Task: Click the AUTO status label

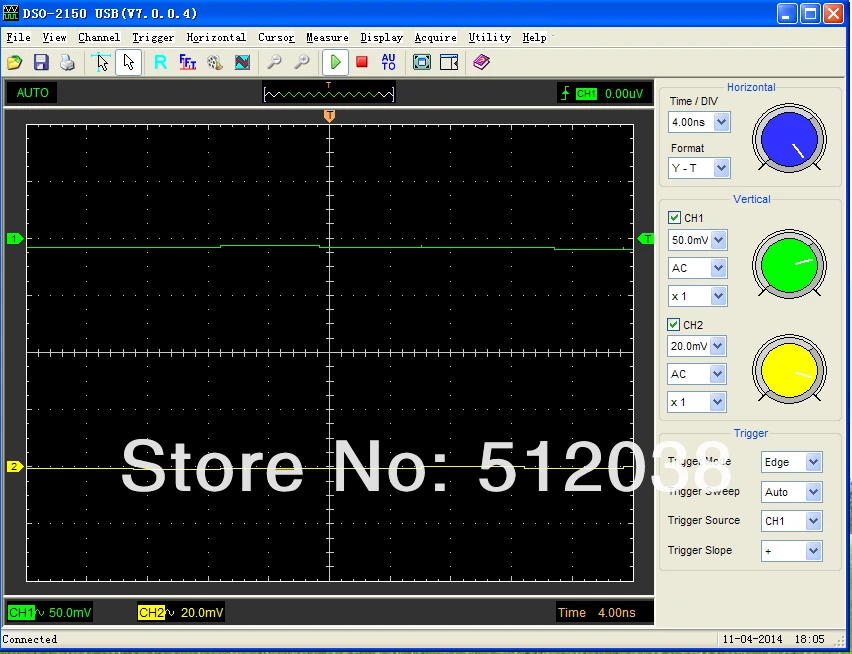Action: point(33,93)
